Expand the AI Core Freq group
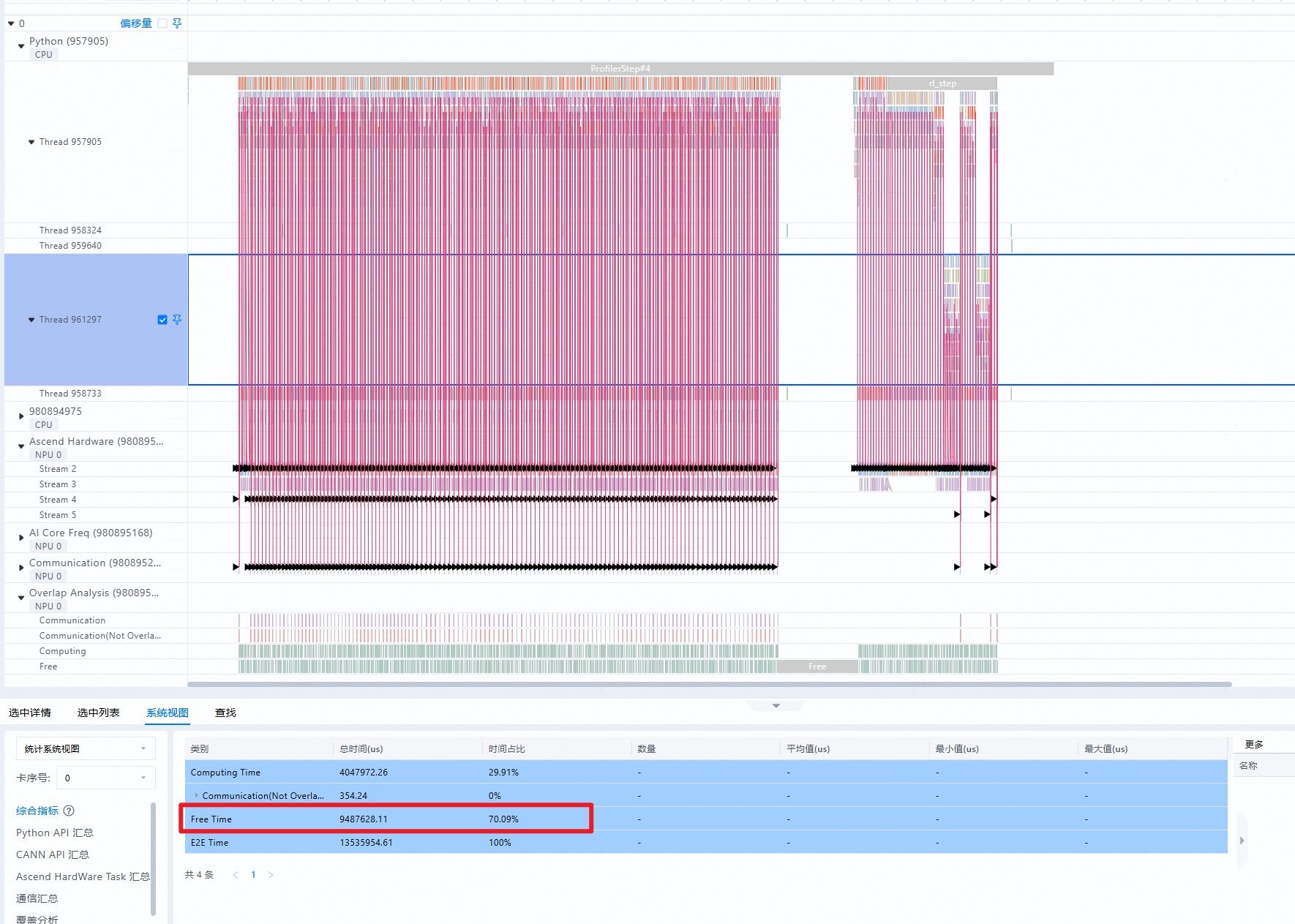The width and height of the screenshot is (1295, 924). 21,538
